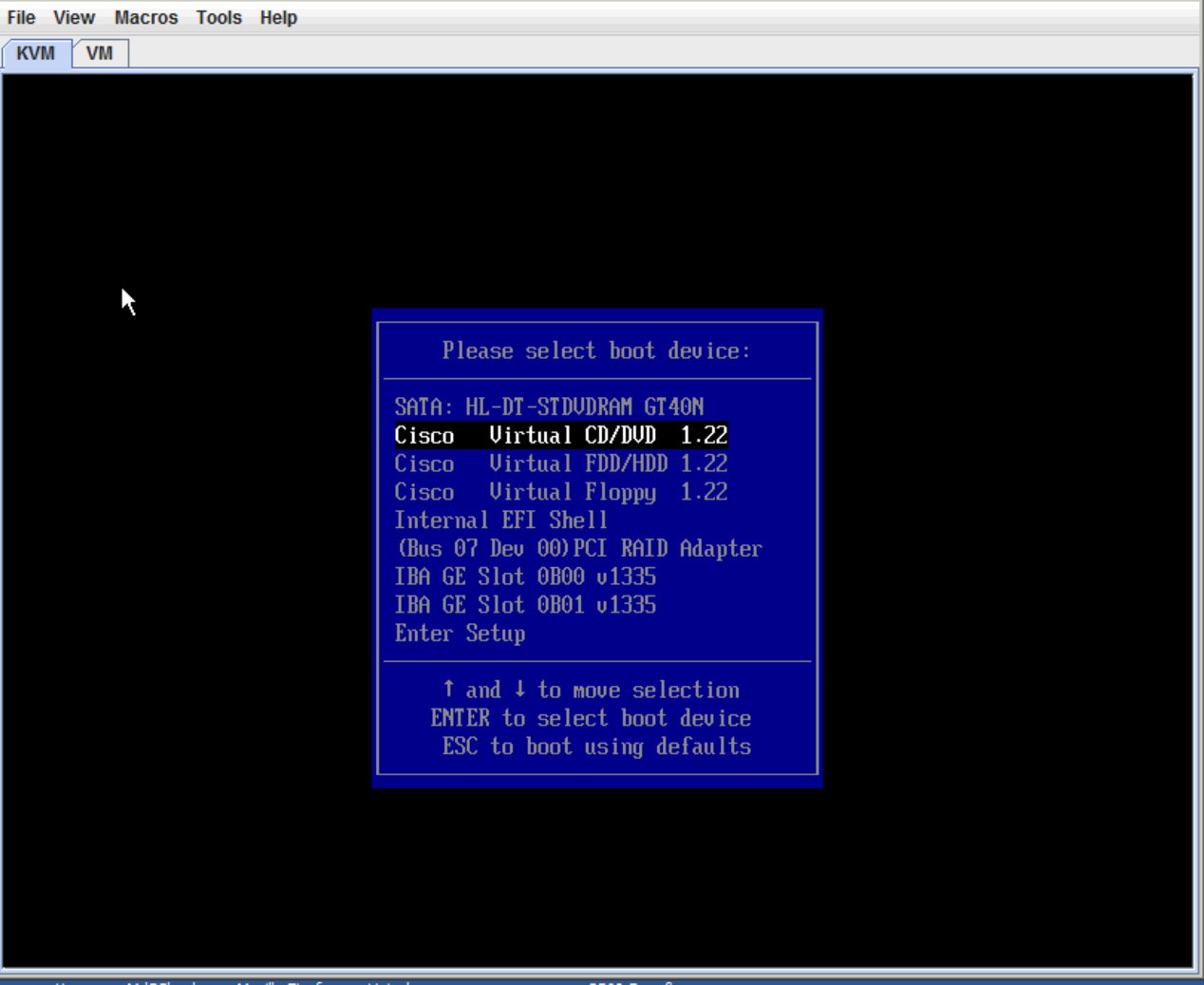Click the 'ENTER to select boot device' hint
This screenshot has height=985, width=1204.
coord(591,719)
